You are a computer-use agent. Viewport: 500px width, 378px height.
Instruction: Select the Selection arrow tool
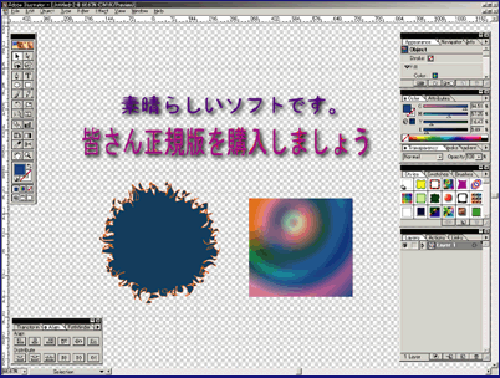point(17,56)
